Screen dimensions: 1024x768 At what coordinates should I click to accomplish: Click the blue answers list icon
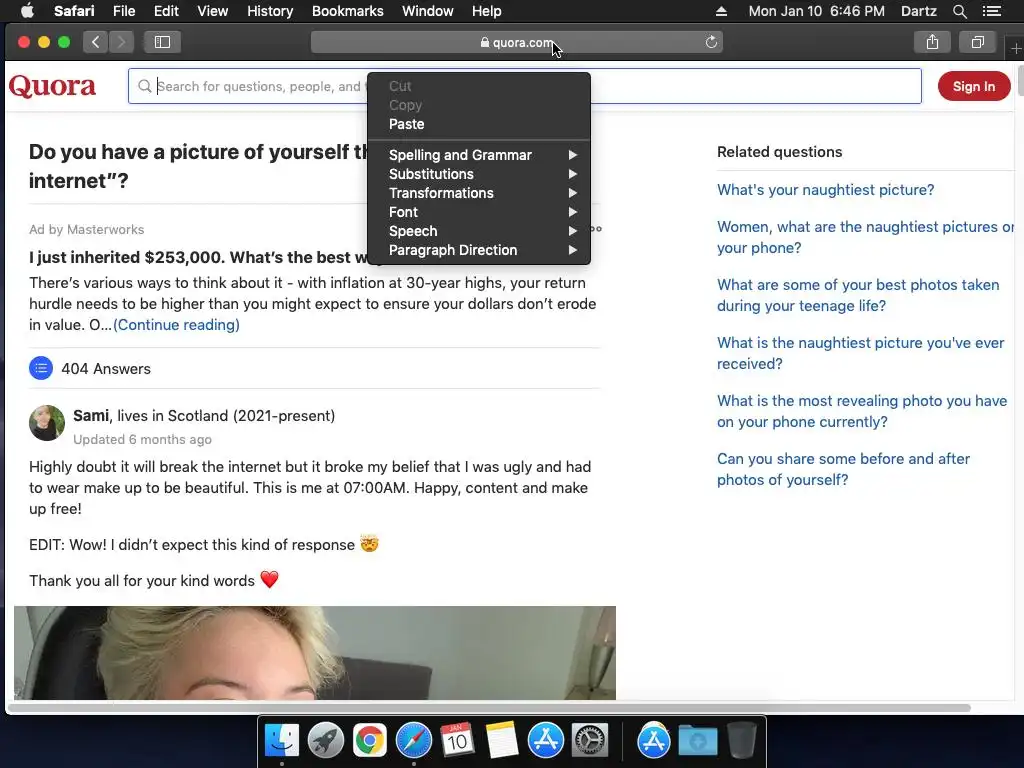pos(40,368)
